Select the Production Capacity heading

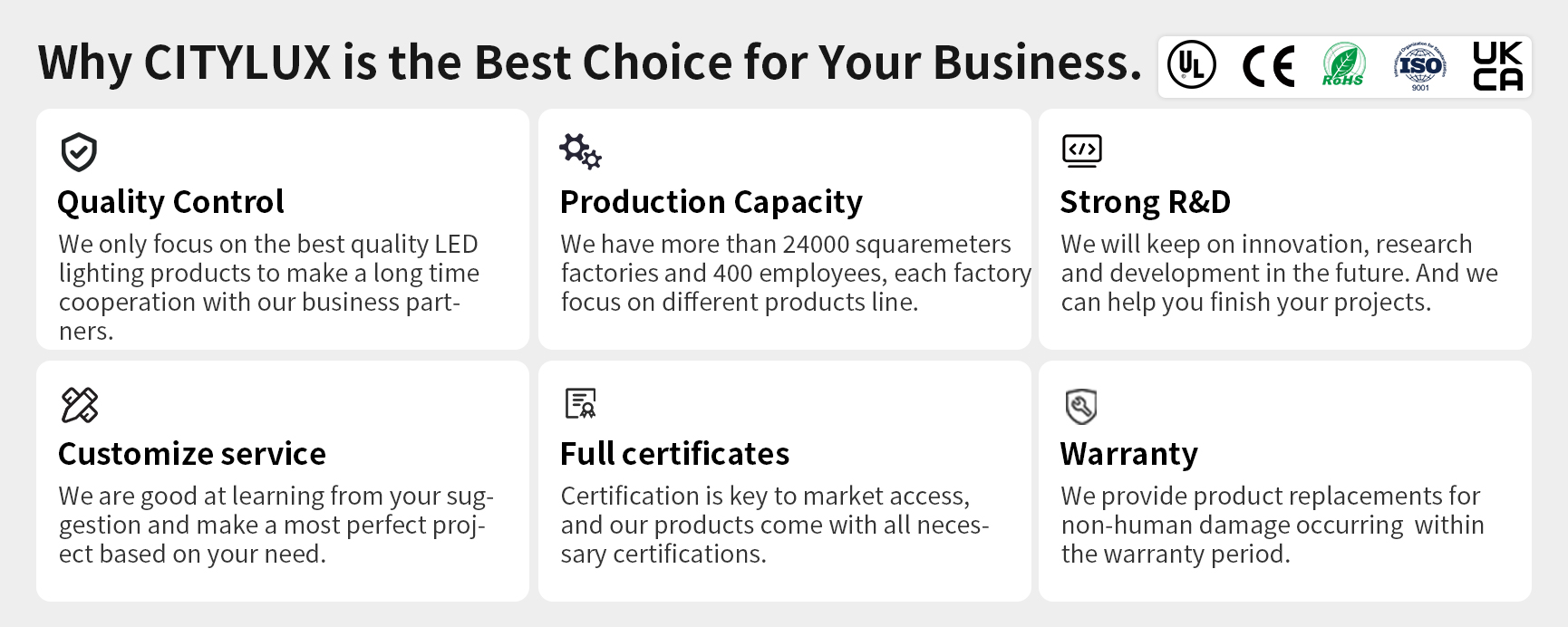(x=711, y=202)
